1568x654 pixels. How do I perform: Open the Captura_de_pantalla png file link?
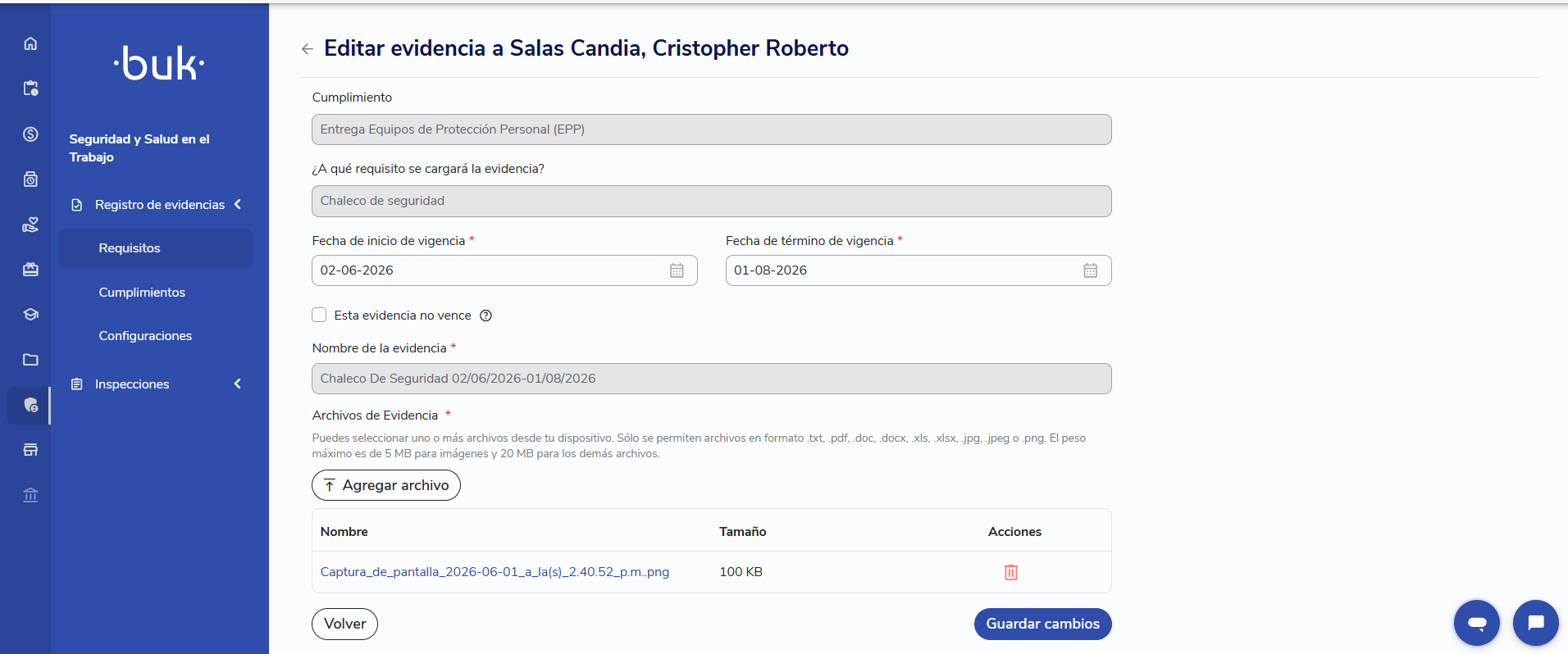(495, 572)
